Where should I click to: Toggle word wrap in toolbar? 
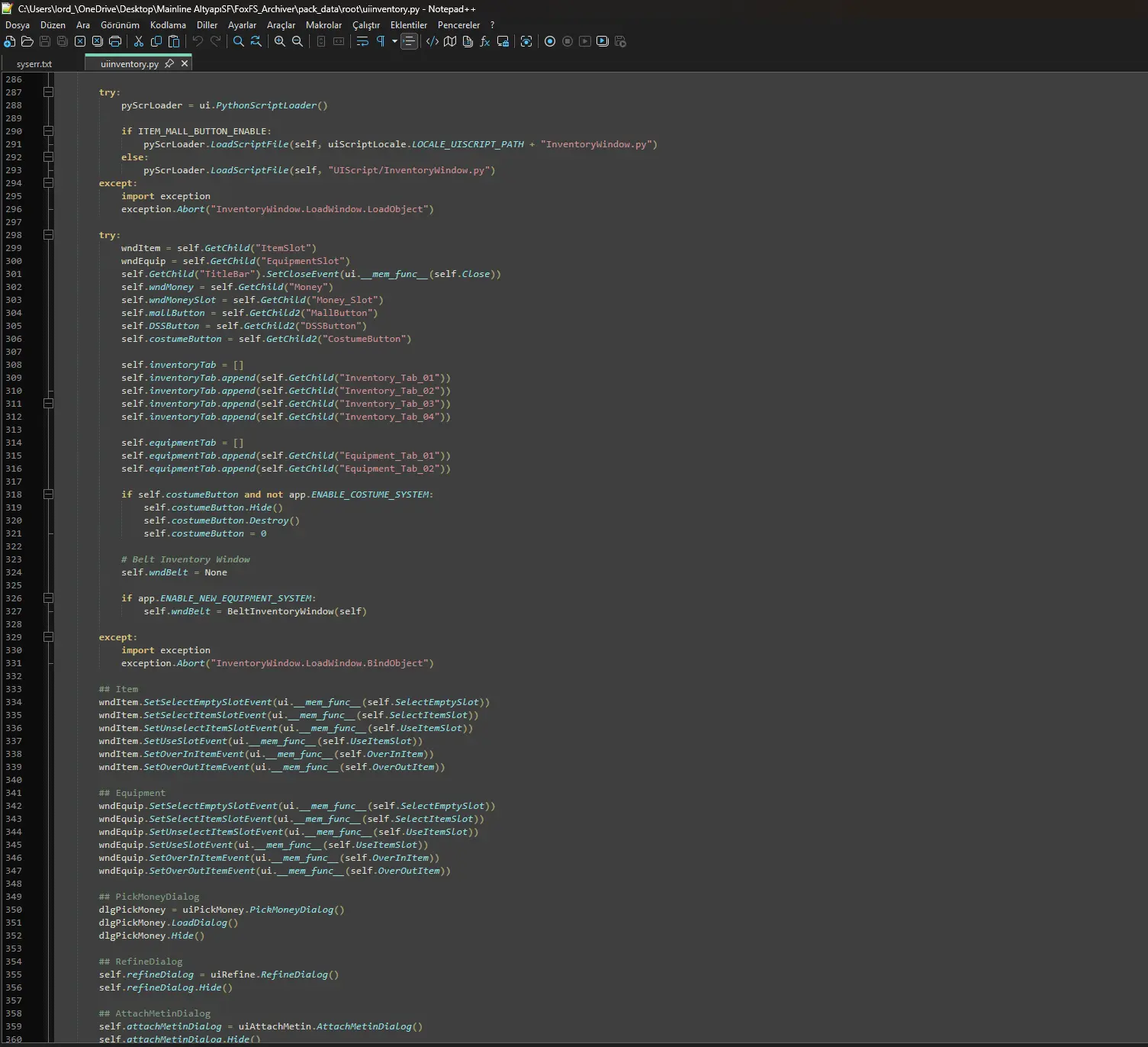tap(362, 41)
